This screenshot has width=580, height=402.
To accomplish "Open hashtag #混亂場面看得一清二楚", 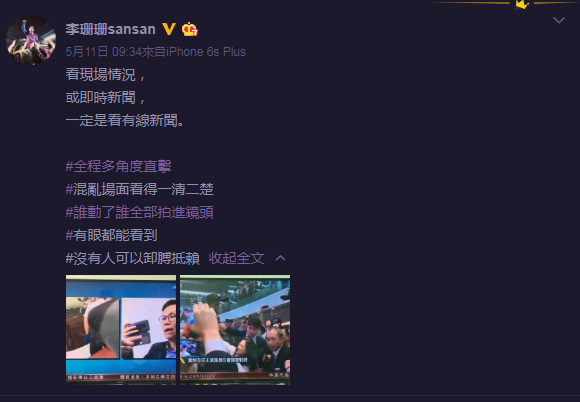I will click(x=139, y=189).
